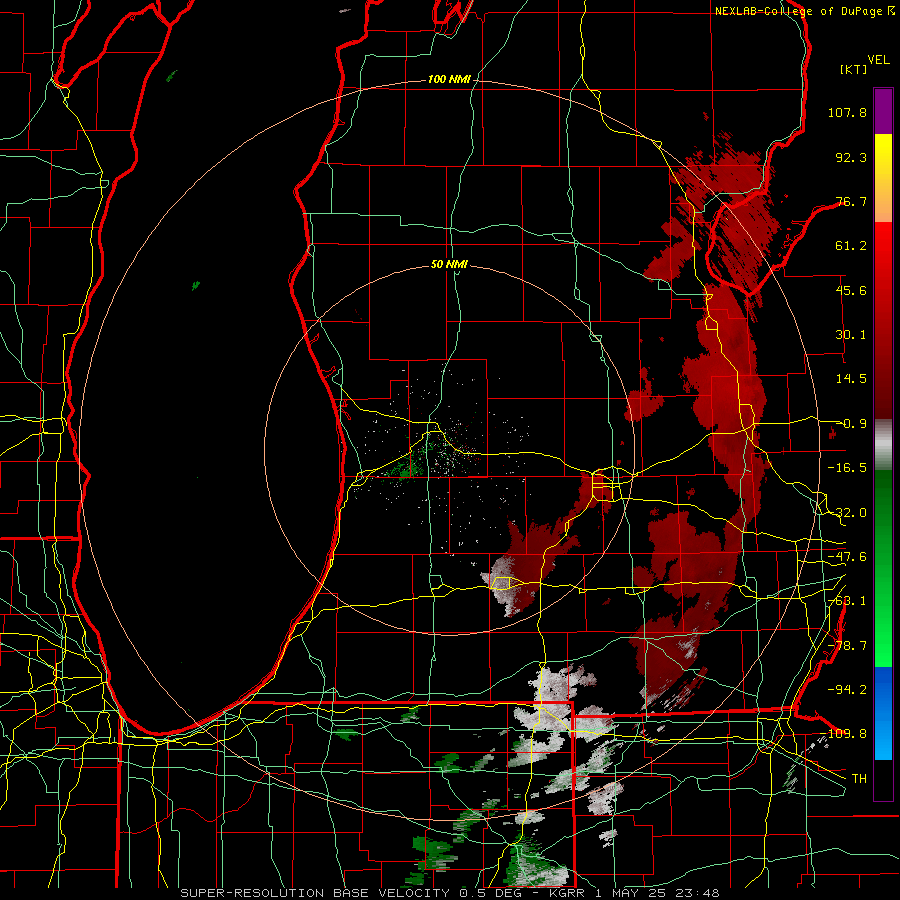Click the 61.2 scale value

pyautogui.click(x=851, y=246)
